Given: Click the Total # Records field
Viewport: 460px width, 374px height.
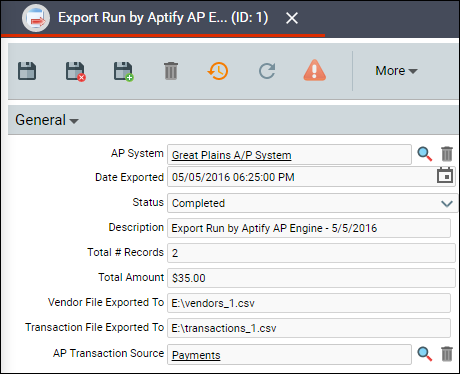Looking at the screenshot, I should tap(311, 253).
